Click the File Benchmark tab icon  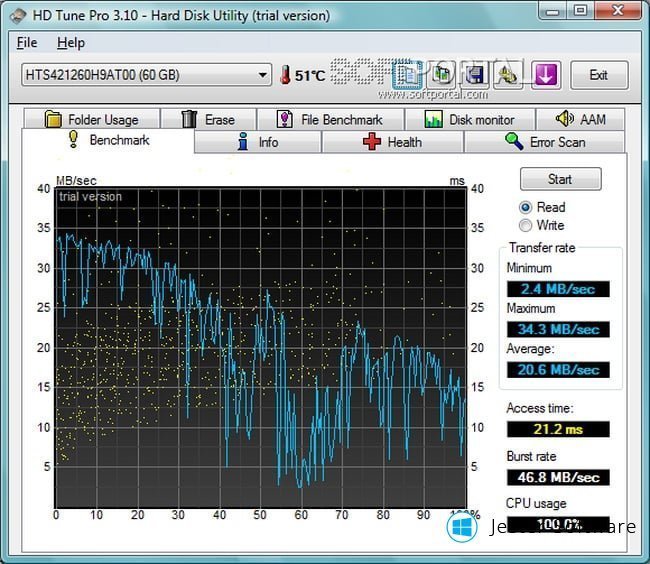click(x=284, y=119)
